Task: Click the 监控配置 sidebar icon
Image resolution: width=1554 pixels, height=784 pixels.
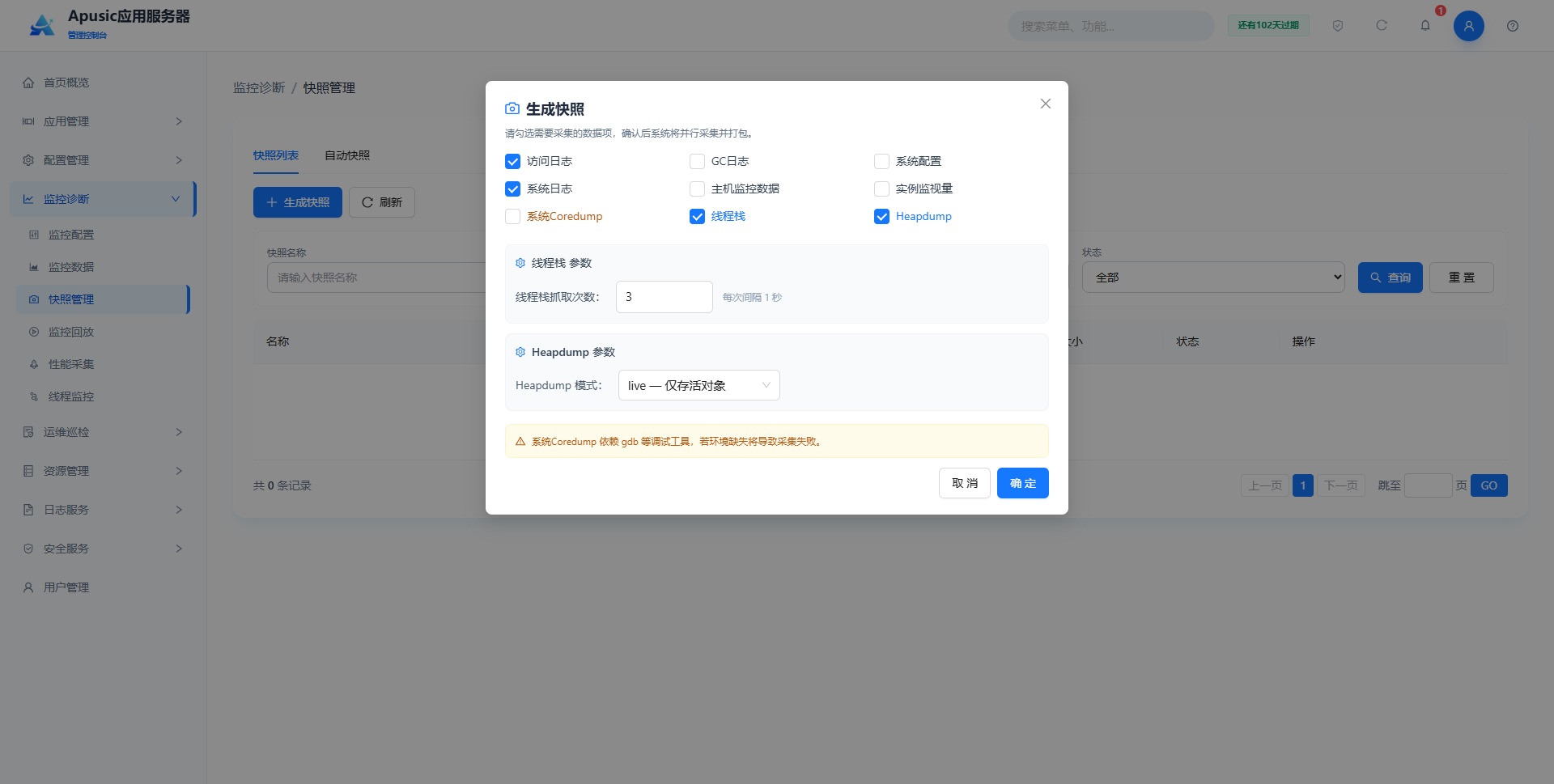Action: click(34, 235)
